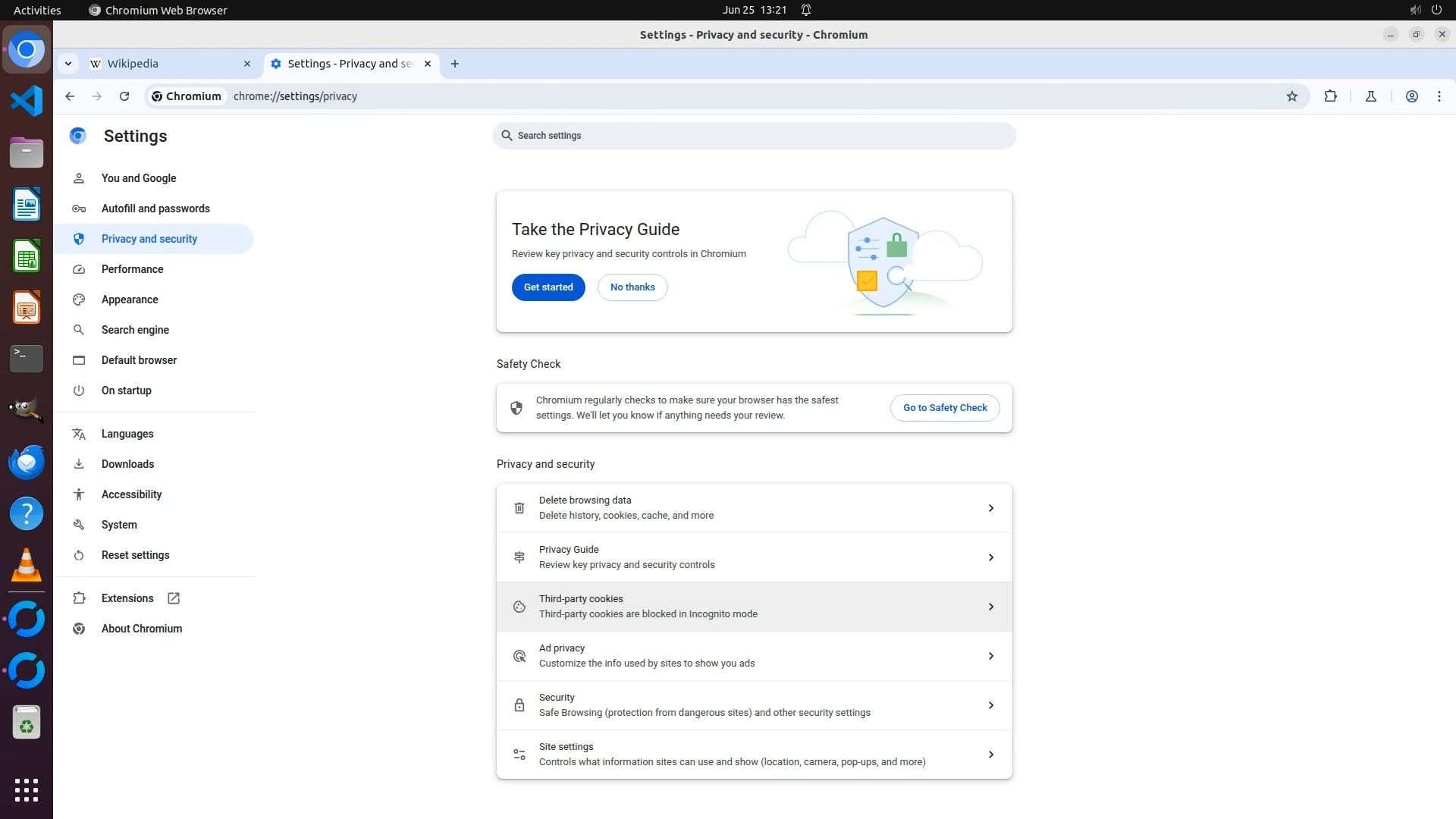This screenshot has width=1456, height=819.
Task: Open Site settings using its chevron
Action: 990,755
